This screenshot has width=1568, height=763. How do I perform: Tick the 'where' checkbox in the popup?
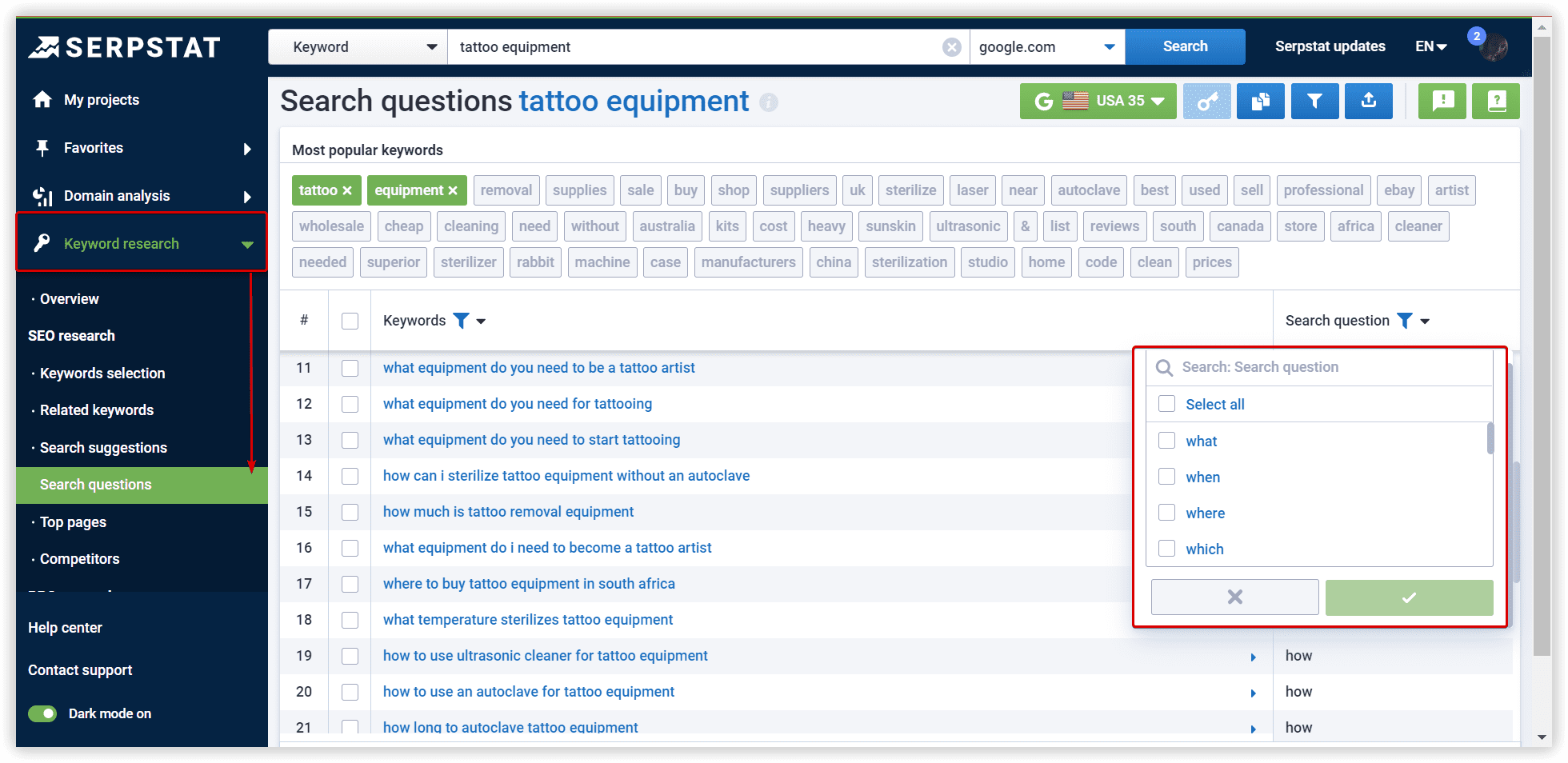point(1166,513)
